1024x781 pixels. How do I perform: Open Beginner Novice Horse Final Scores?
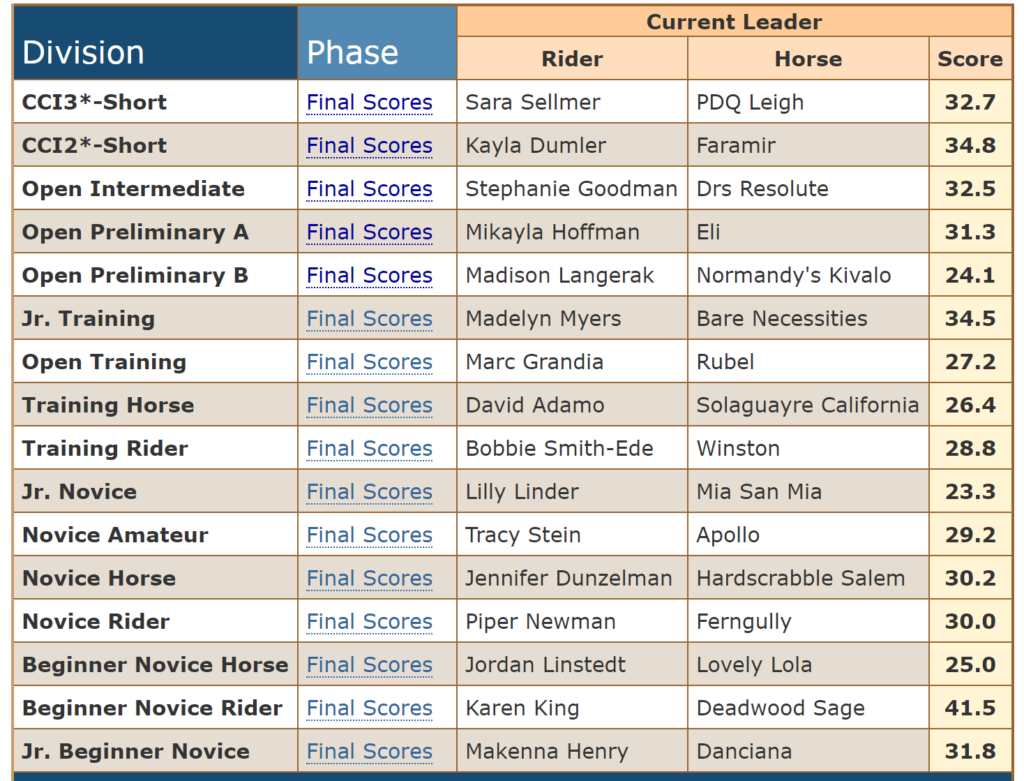[370, 665]
